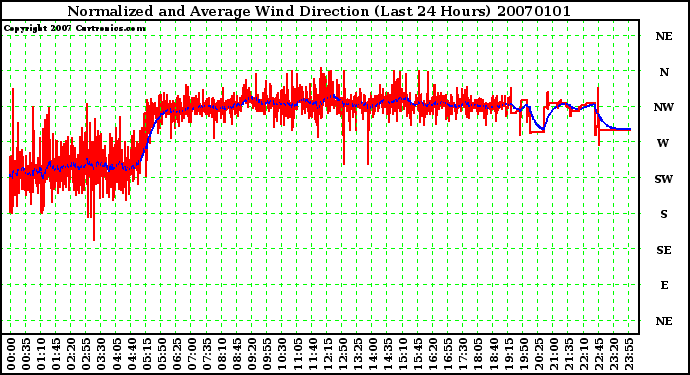Select the 12:15 time label
Viewport: 690px width, 375px height.
tap(327, 354)
